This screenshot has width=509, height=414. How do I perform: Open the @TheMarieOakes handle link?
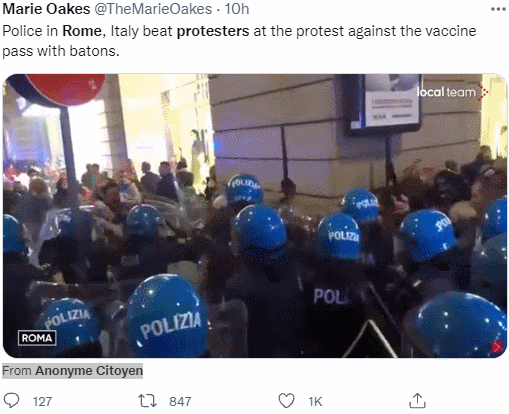153,9
